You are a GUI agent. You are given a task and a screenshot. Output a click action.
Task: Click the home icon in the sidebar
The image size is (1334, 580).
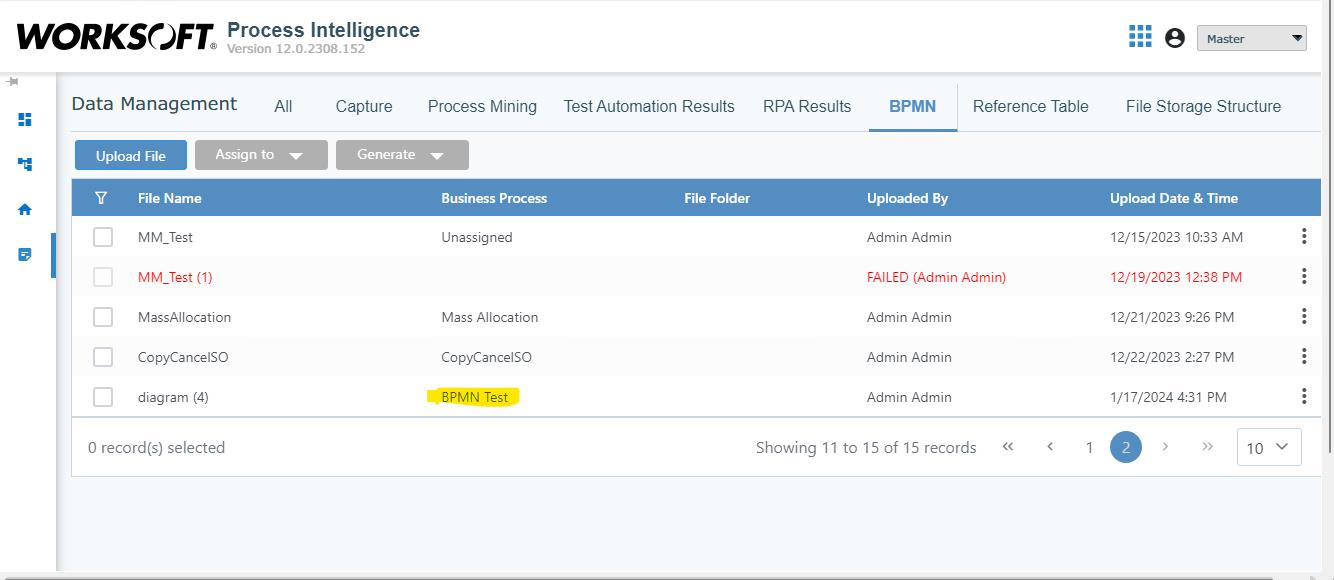[x=23, y=209]
